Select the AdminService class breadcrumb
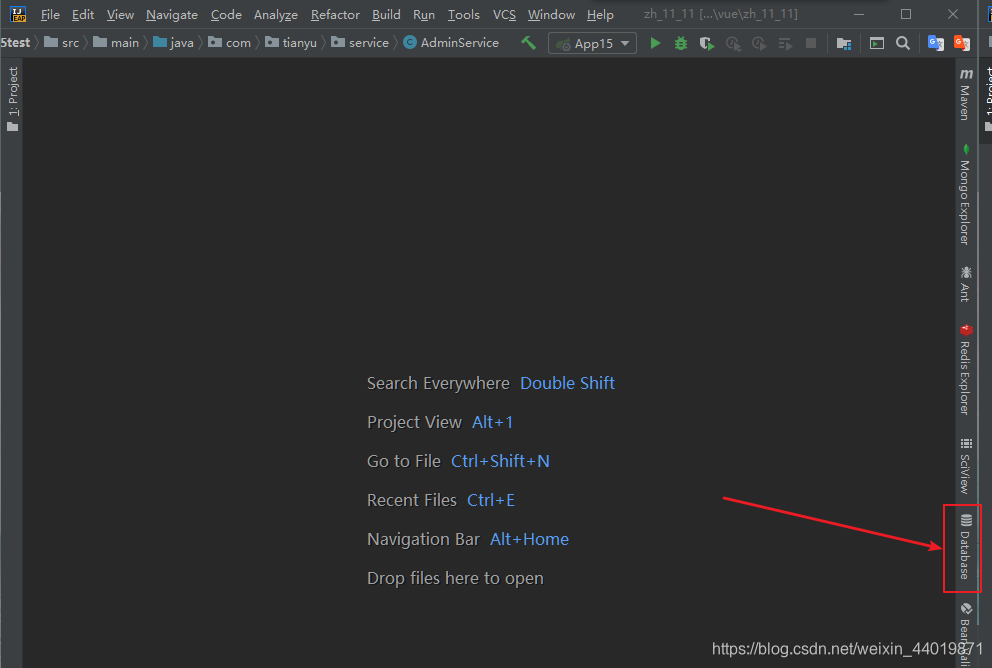 pyautogui.click(x=452, y=43)
